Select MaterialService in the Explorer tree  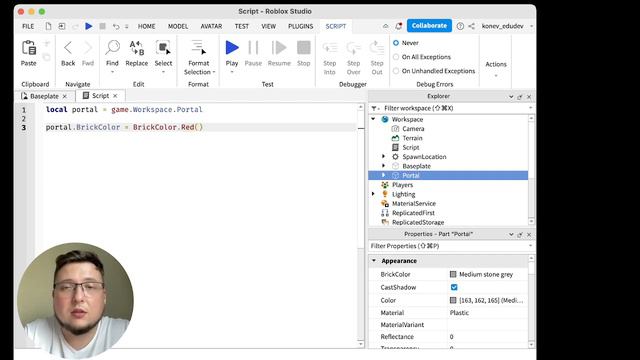click(413, 203)
